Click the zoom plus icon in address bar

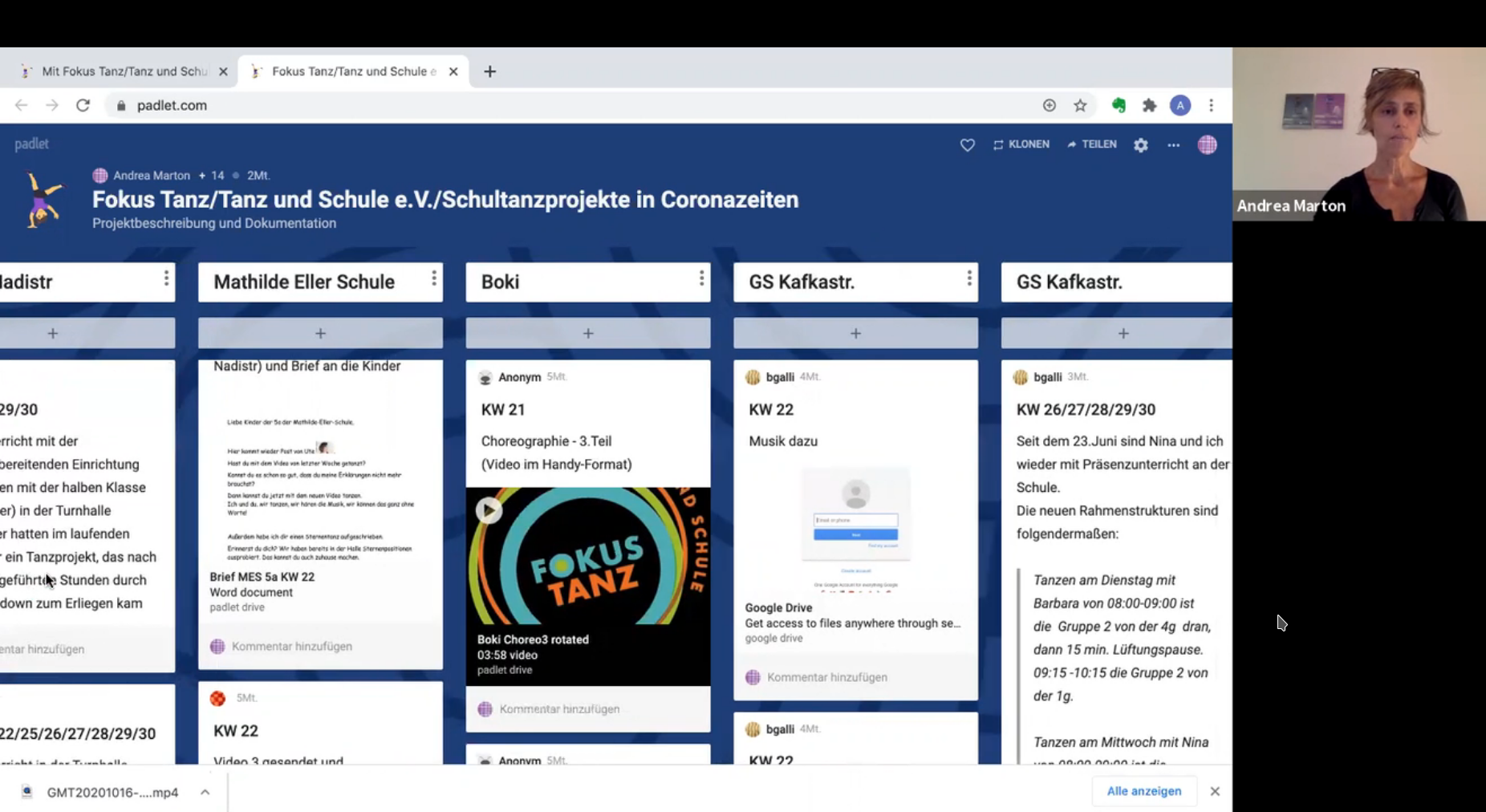(1050, 105)
